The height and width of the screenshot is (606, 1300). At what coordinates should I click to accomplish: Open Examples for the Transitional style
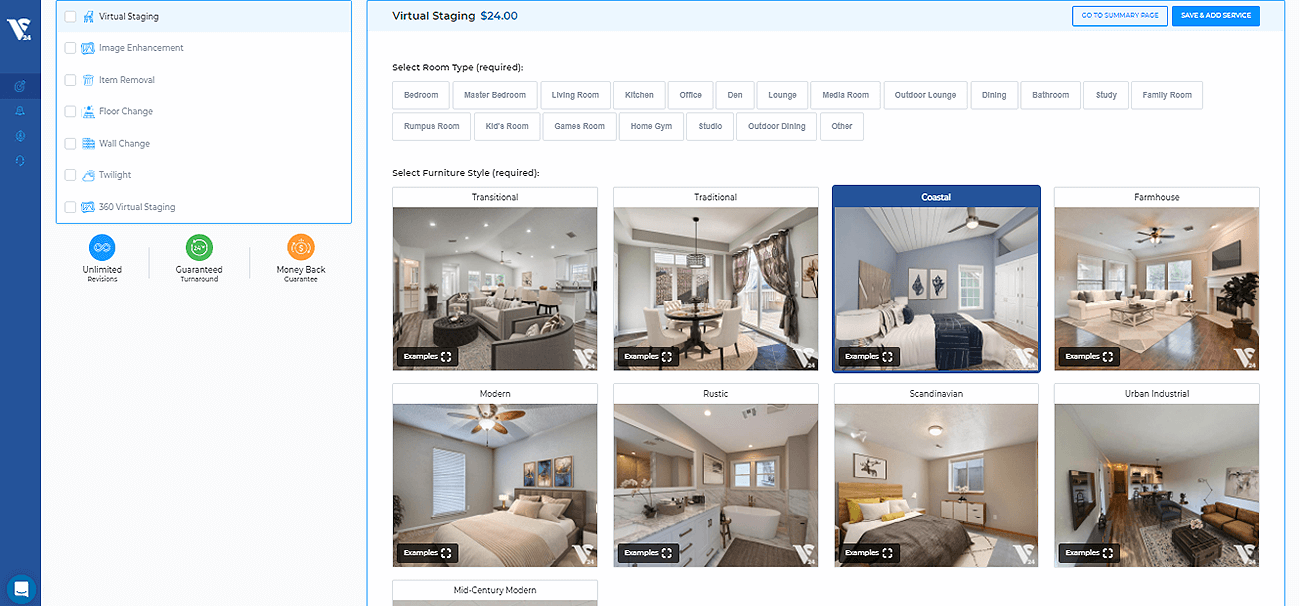[x=428, y=356]
